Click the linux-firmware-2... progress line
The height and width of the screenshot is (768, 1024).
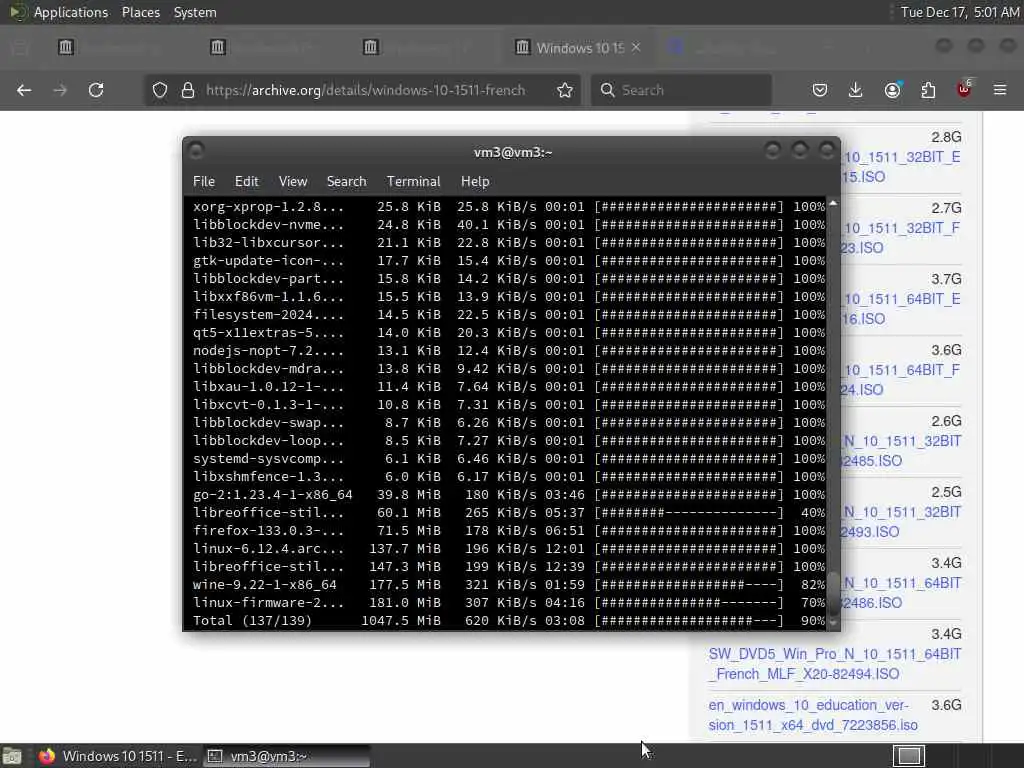click(x=509, y=602)
